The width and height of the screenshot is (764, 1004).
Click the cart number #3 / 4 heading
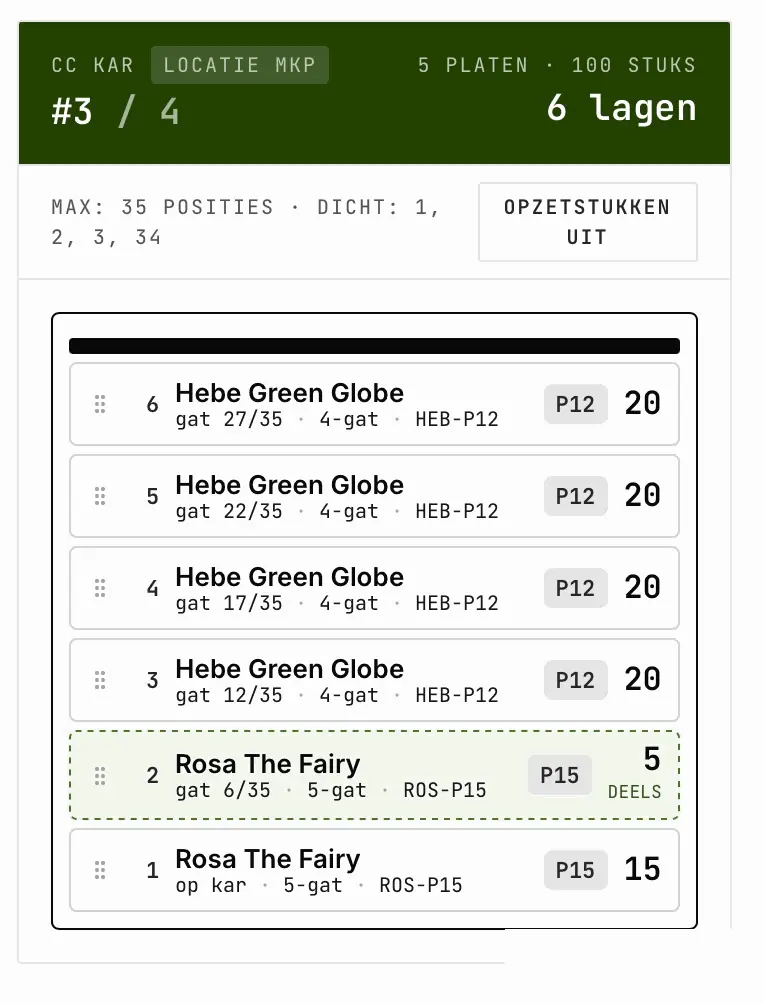click(115, 111)
